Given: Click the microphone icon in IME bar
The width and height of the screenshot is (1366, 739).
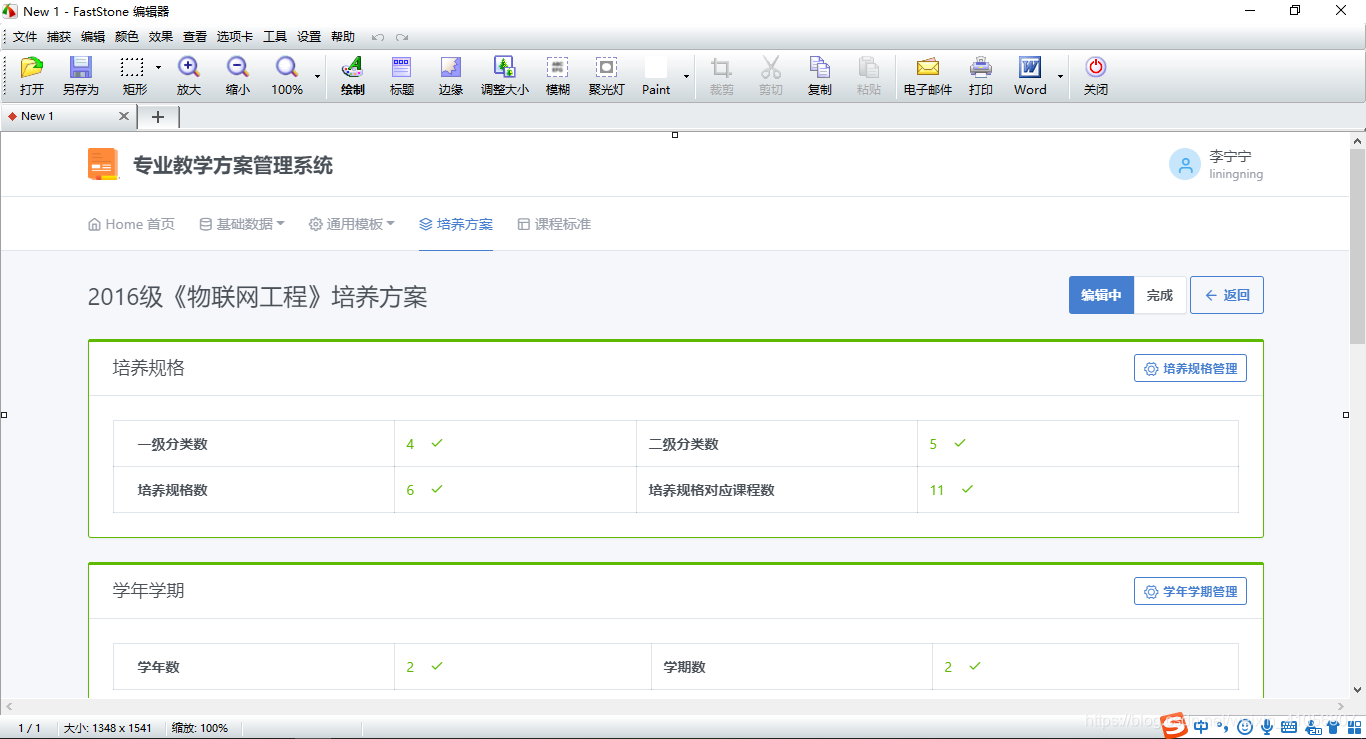Looking at the screenshot, I should click(1267, 727).
